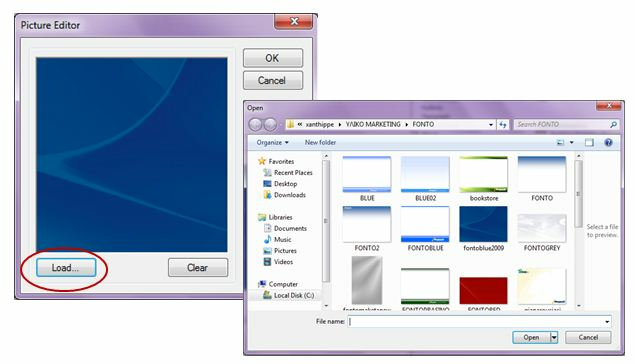The height and width of the screenshot is (364, 635).
Task: Refresh the FONTO folder view
Action: coord(503,125)
